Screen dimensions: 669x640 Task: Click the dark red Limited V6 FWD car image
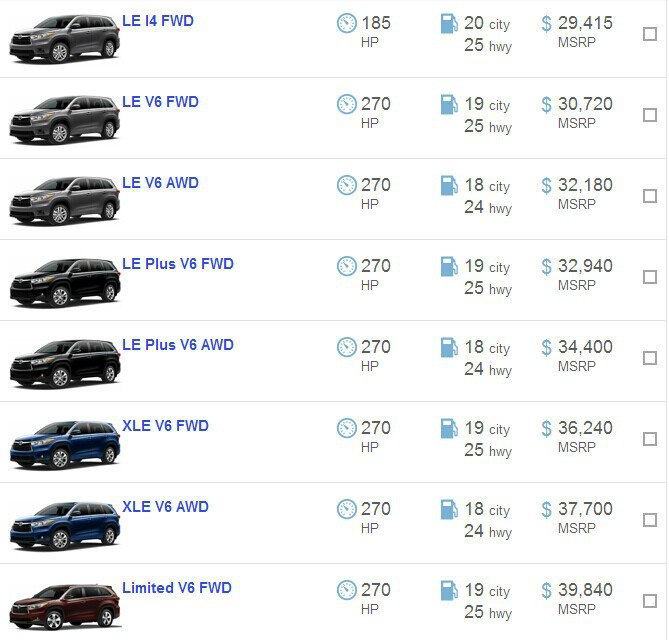point(64,605)
